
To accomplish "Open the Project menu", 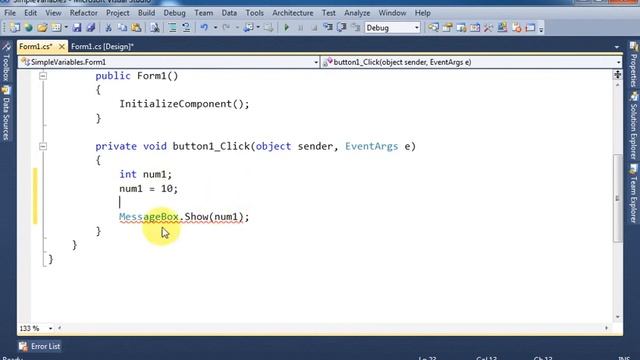I will click(x=118, y=13).
